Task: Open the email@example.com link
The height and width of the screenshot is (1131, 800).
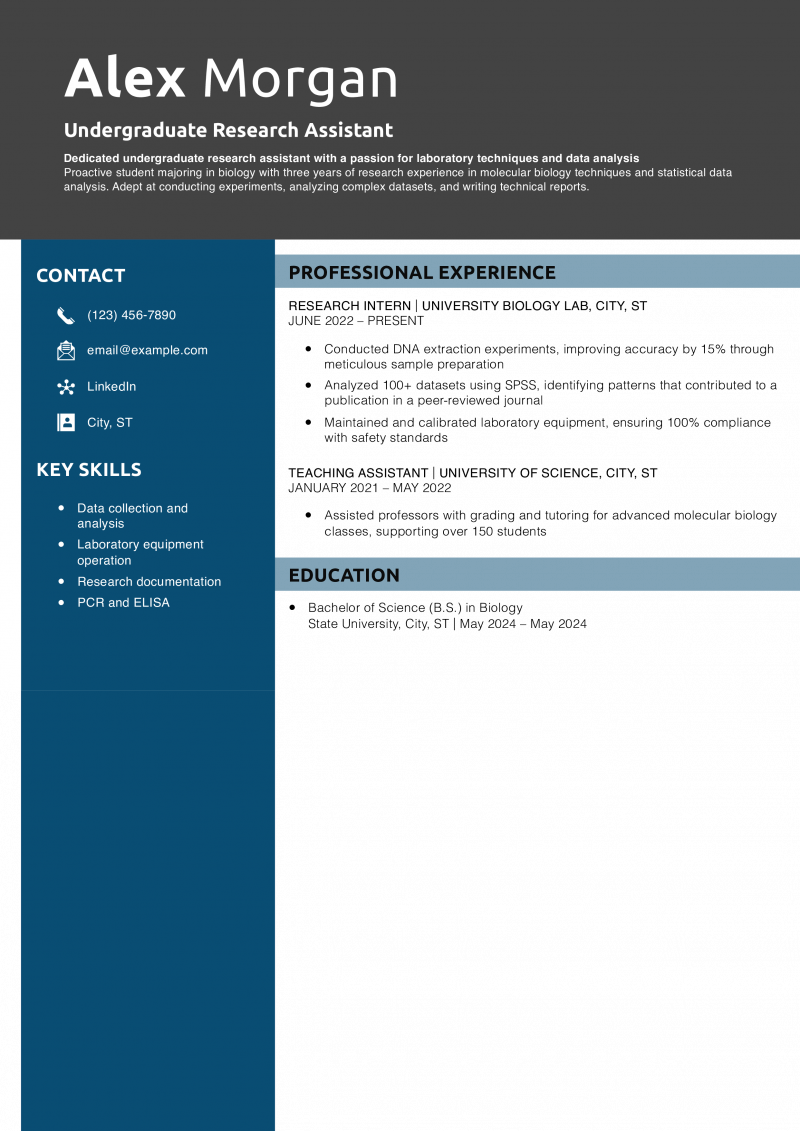Action: point(147,350)
